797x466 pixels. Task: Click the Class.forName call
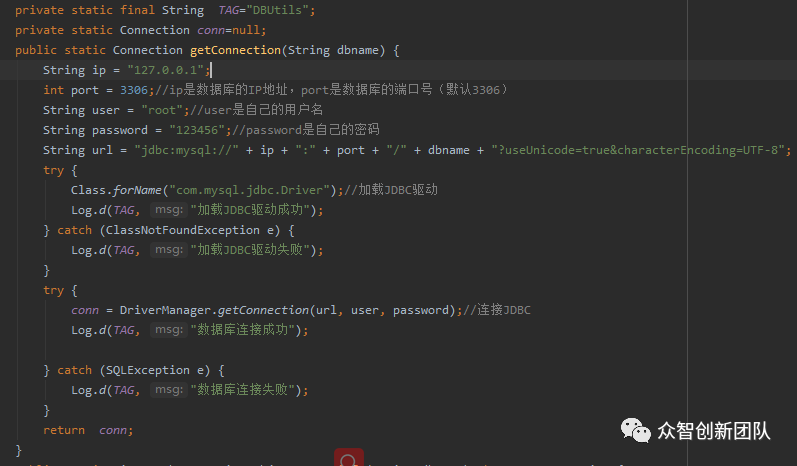(116, 190)
